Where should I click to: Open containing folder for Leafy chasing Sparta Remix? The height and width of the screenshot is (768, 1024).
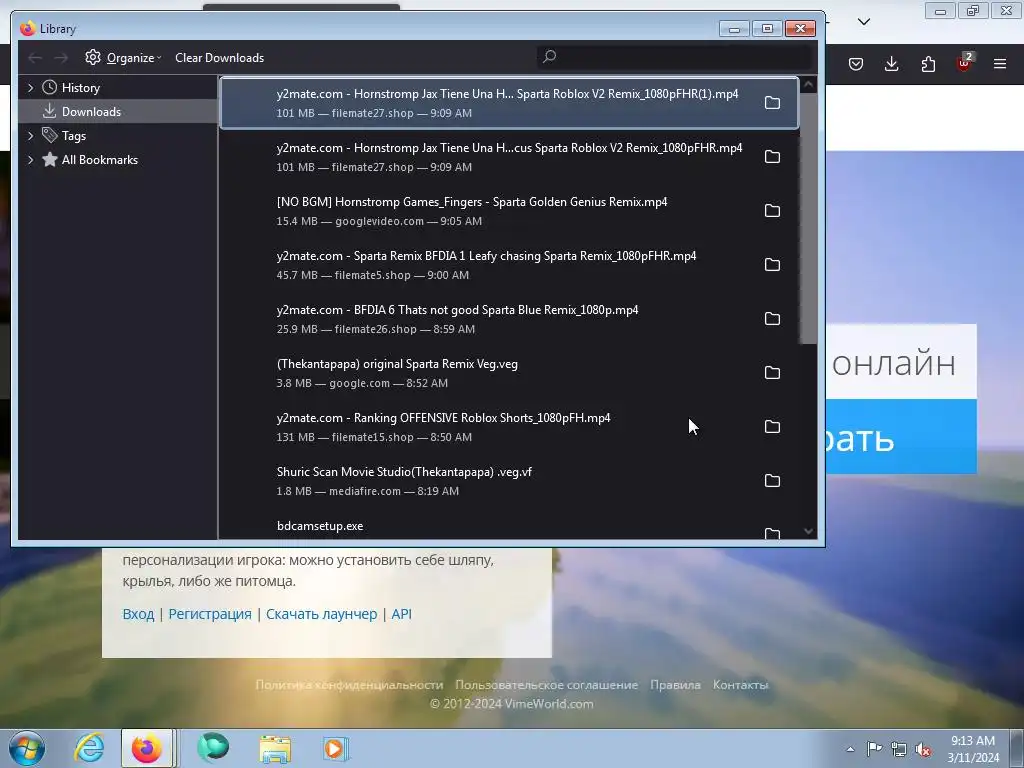[772, 264]
